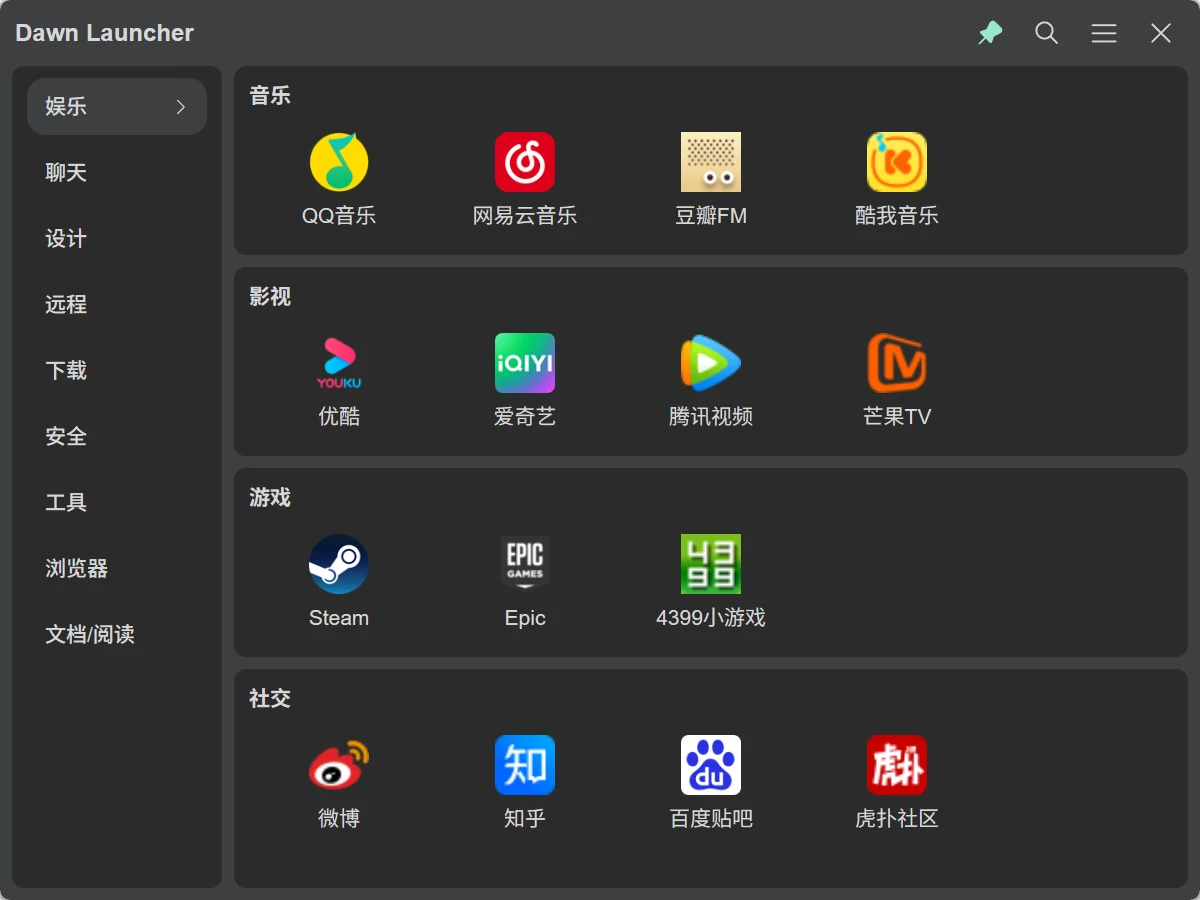Open the search magnifier icon
This screenshot has height=900, width=1200.
[1047, 33]
